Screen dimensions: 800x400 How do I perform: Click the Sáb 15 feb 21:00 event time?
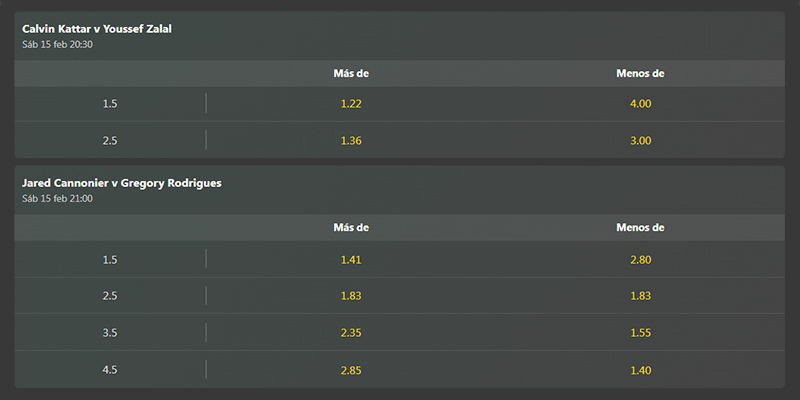pos(57,199)
